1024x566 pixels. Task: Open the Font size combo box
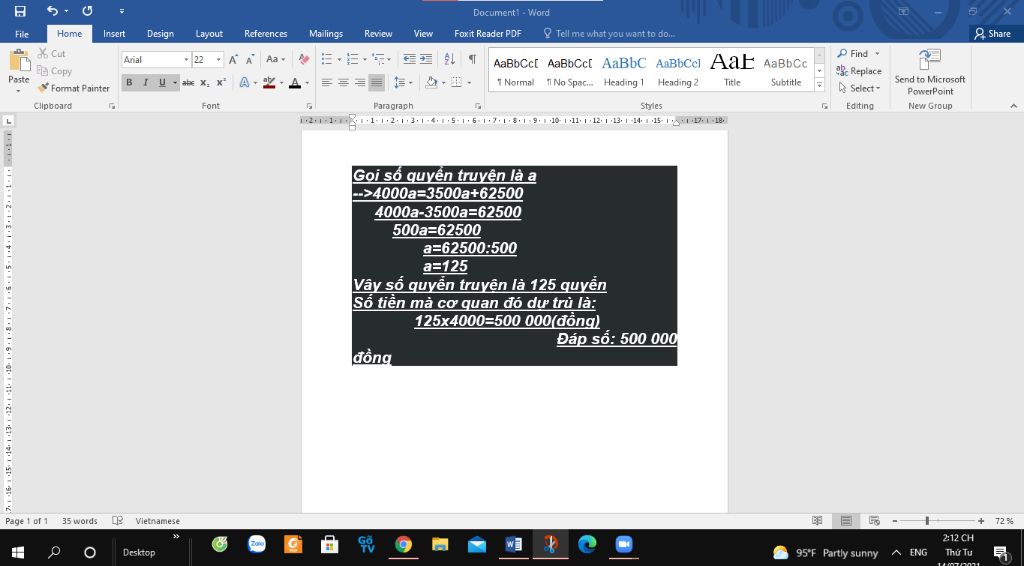pos(208,59)
